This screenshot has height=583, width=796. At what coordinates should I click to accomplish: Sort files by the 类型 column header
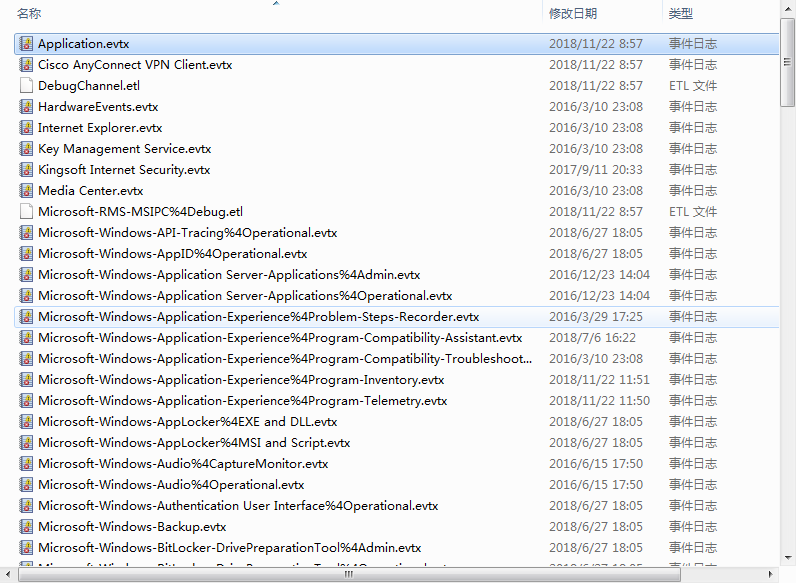(x=681, y=13)
